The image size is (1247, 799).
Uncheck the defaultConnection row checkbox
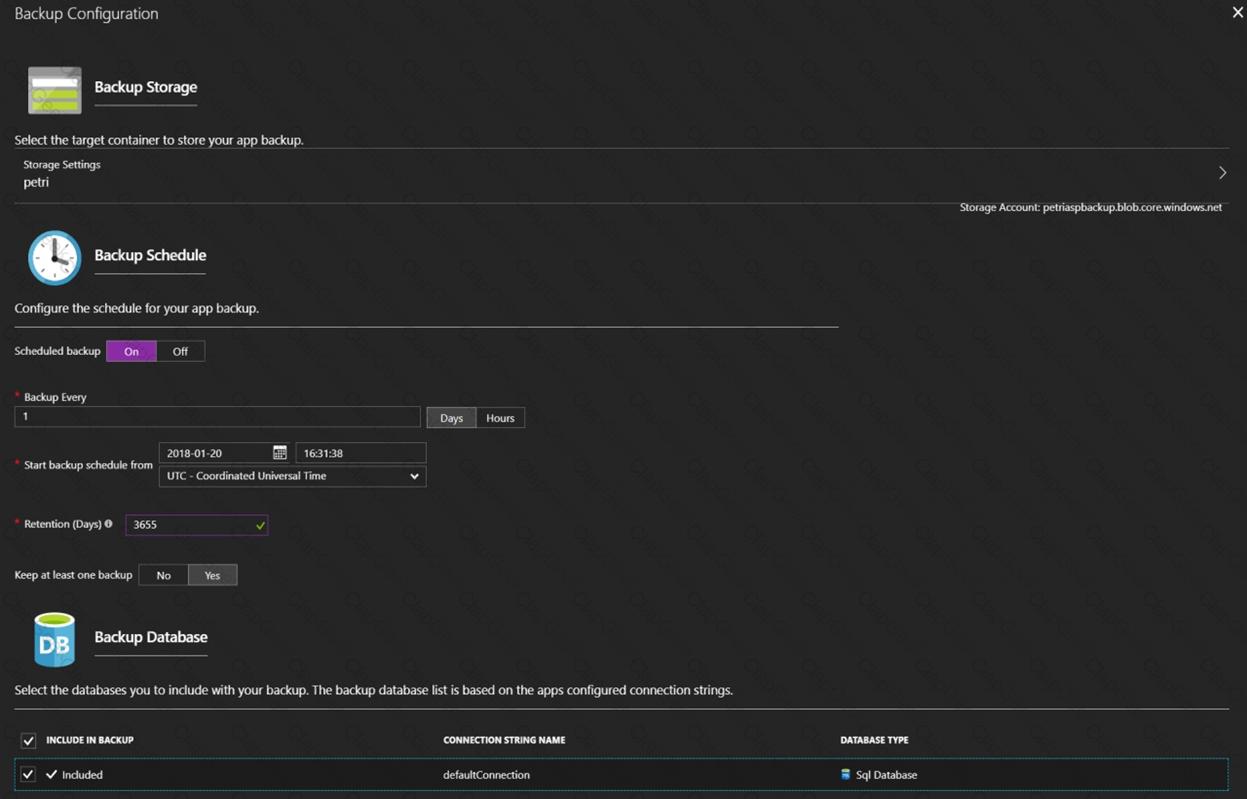pyautogui.click(x=28, y=775)
